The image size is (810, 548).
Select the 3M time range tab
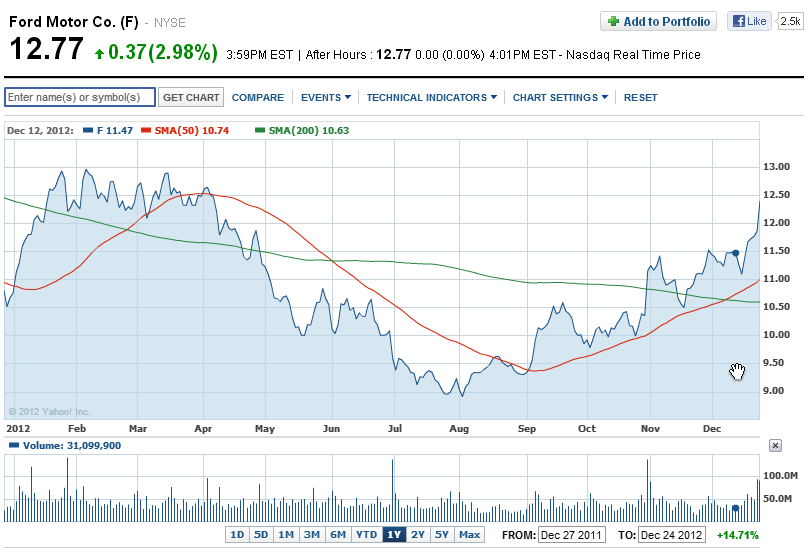311,535
